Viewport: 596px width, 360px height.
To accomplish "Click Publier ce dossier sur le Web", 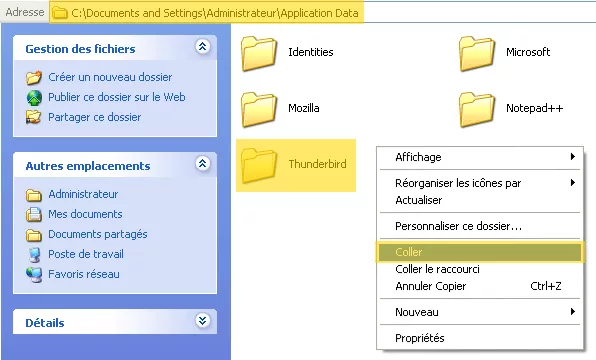I will pyautogui.click(x=117, y=97).
